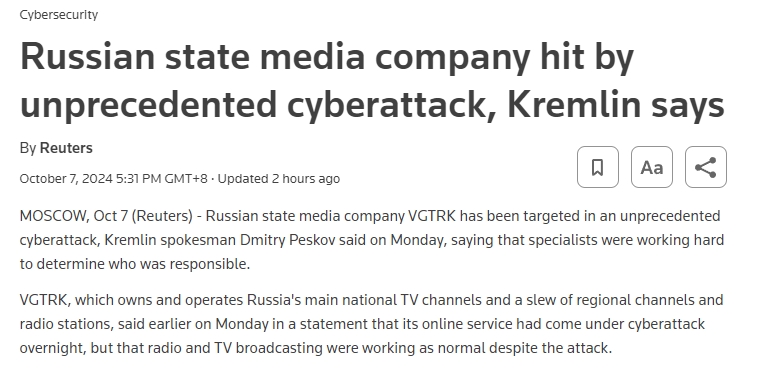Click the word "cyberattack," in the headline
This screenshot has width=766, height=370.
(x=392, y=106)
